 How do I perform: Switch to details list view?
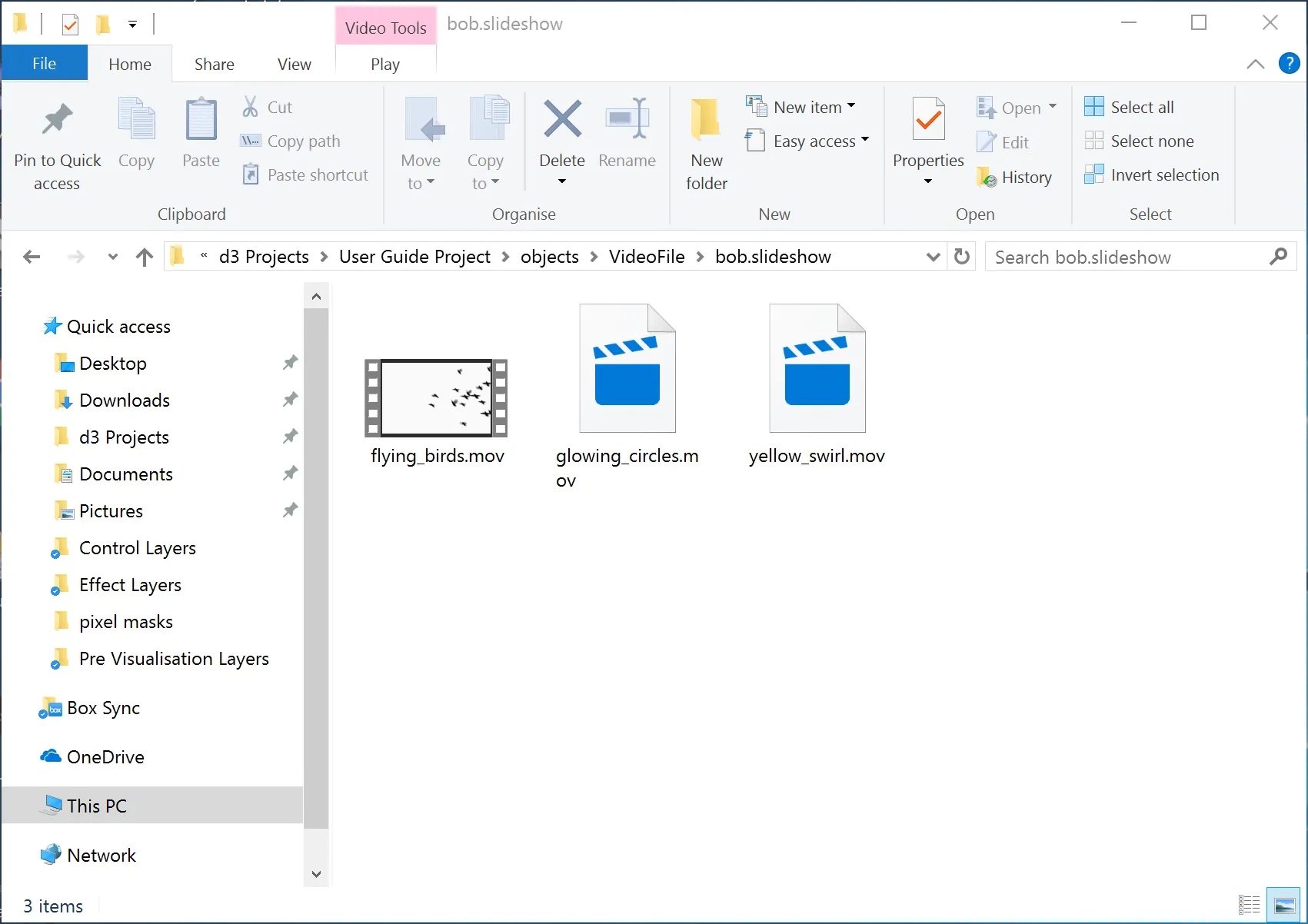1249,906
